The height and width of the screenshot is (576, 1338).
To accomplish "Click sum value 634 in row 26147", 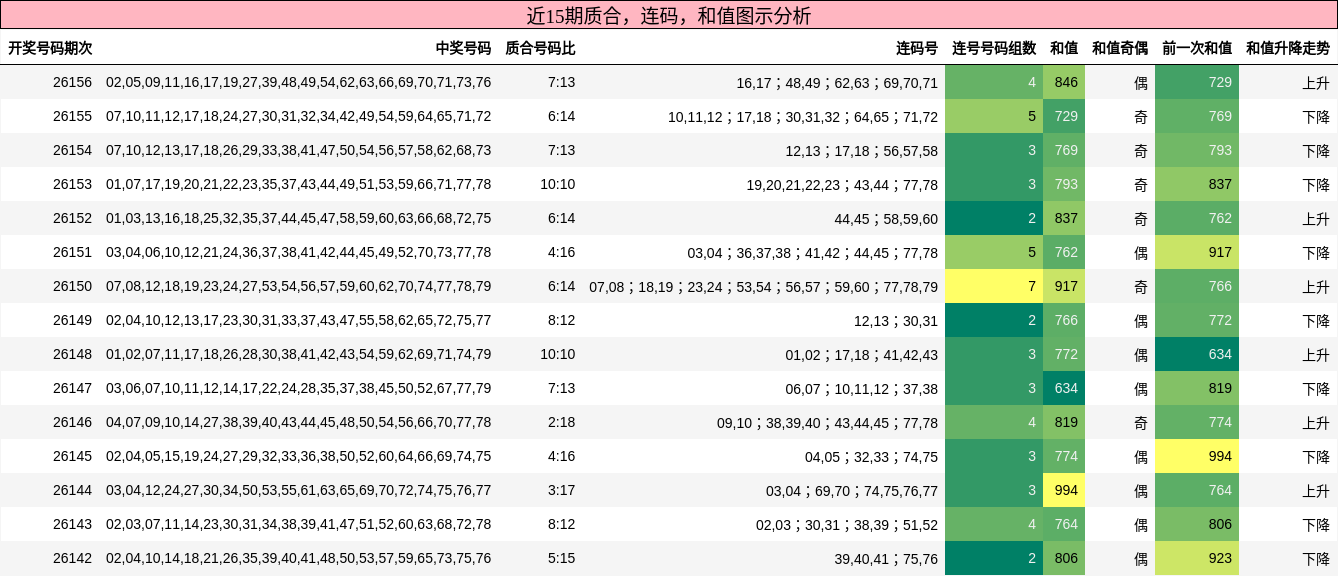I will [1064, 388].
